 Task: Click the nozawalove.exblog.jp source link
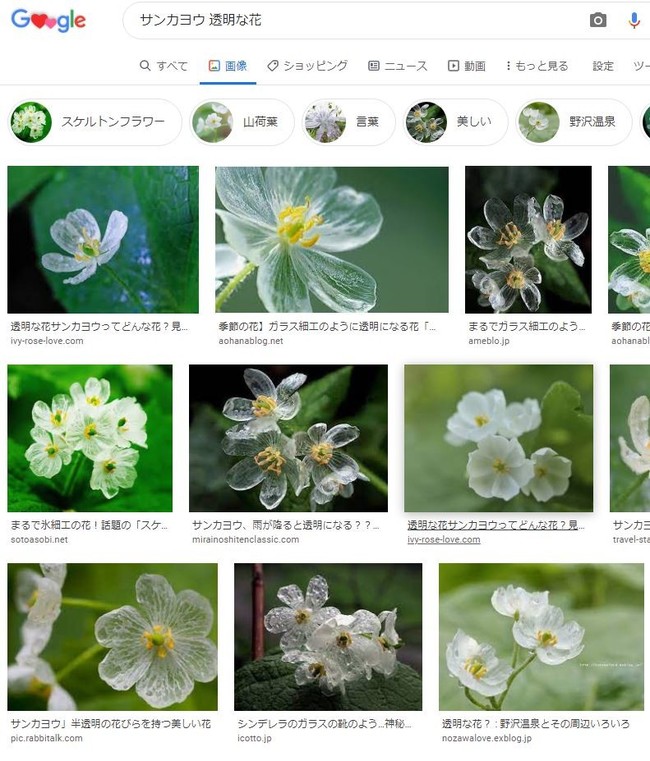pyautogui.click(x=487, y=738)
